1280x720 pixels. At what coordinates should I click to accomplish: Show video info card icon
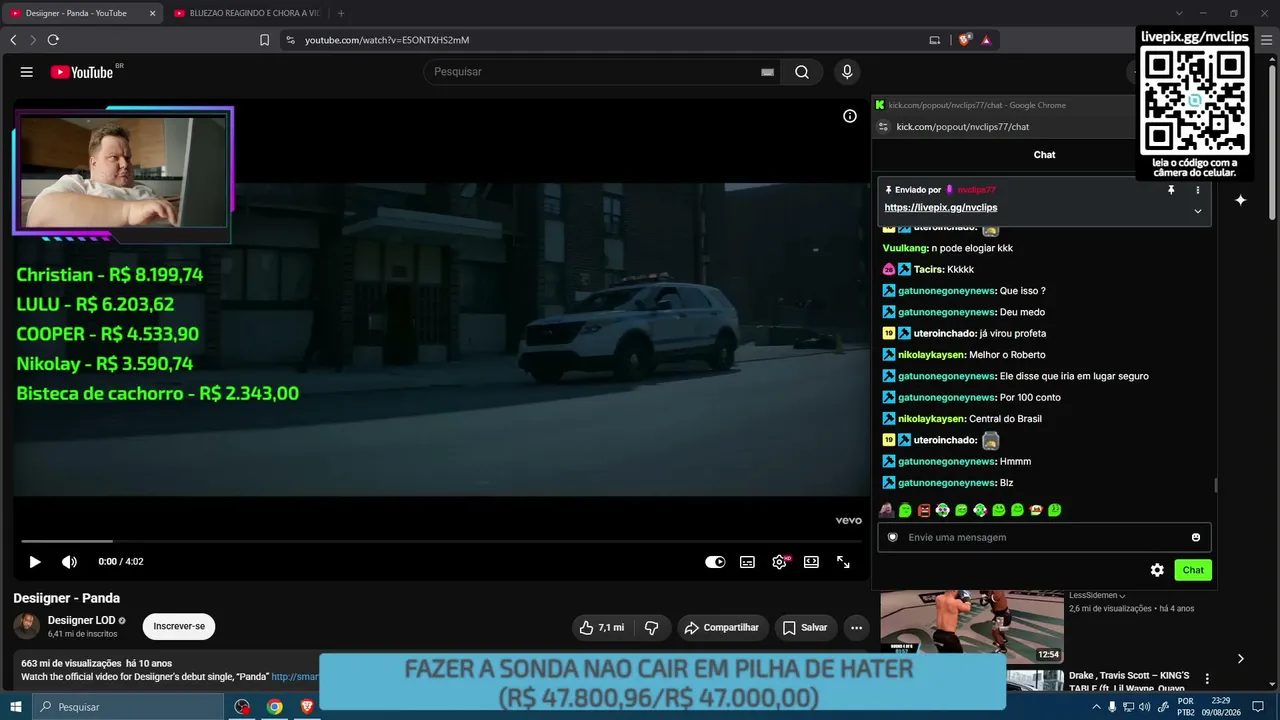(x=850, y=116)
